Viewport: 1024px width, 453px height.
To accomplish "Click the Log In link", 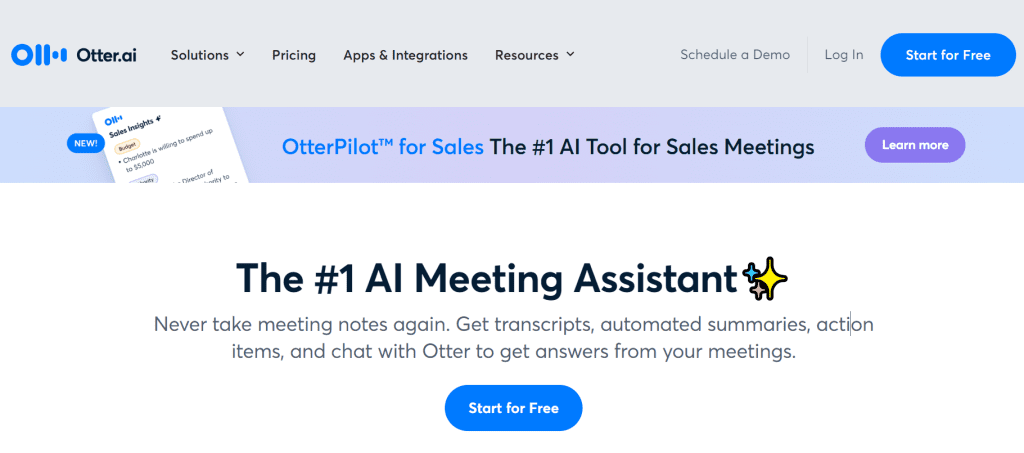I will point(844,55).
